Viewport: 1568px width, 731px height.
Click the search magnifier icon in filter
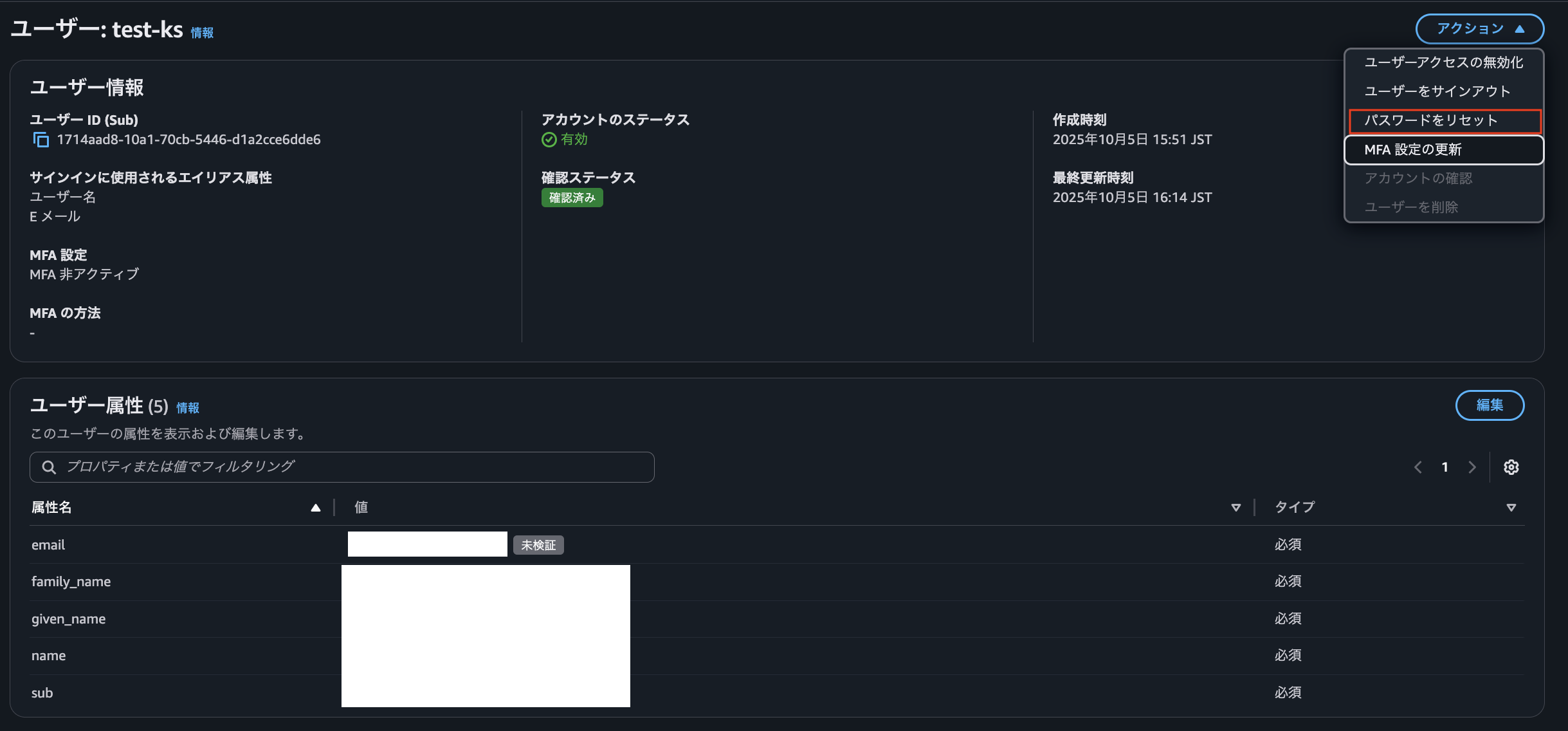(x=49, y=467)
